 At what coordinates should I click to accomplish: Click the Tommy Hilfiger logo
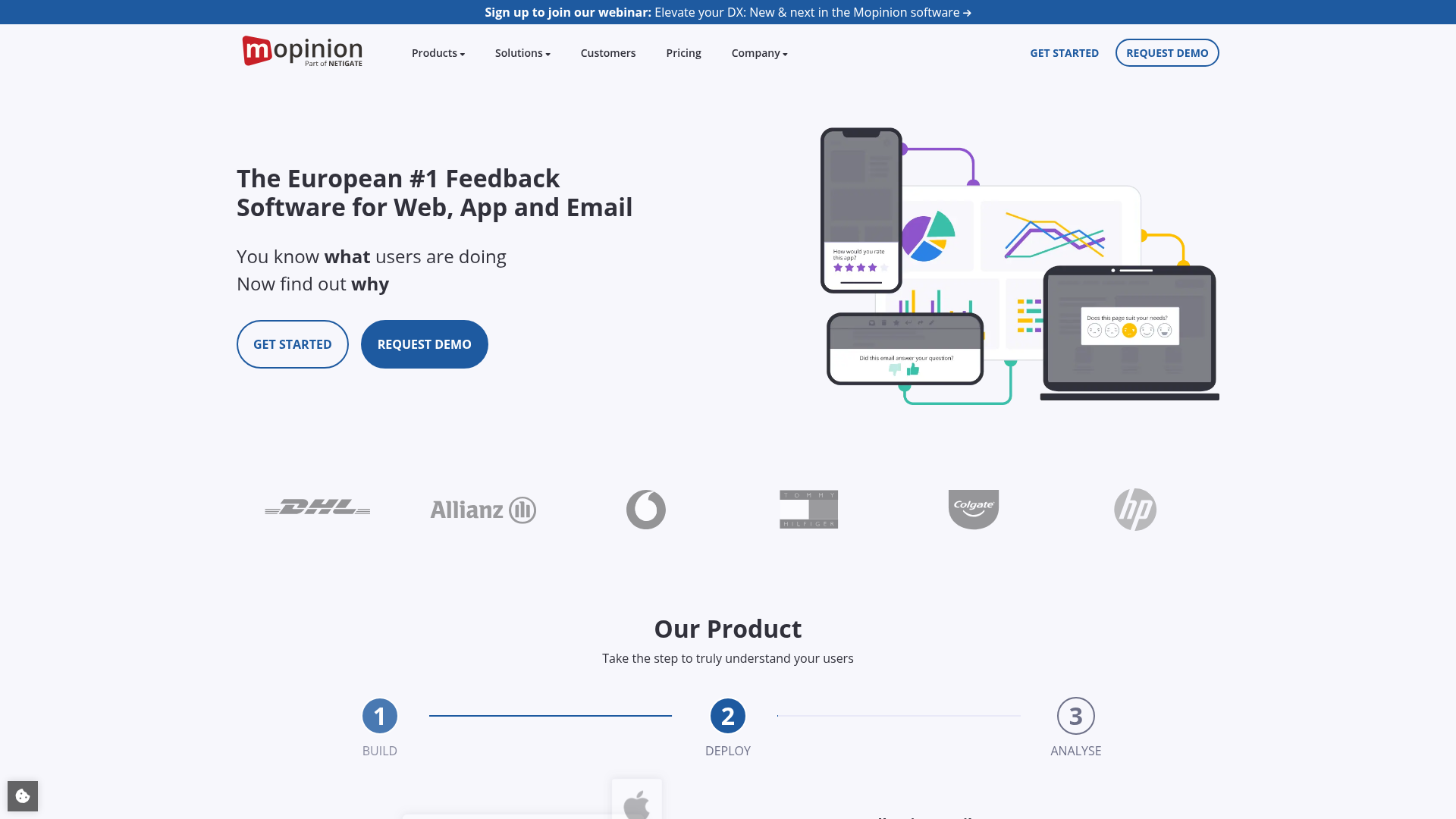pyautogui.click(x=808, y=509)
